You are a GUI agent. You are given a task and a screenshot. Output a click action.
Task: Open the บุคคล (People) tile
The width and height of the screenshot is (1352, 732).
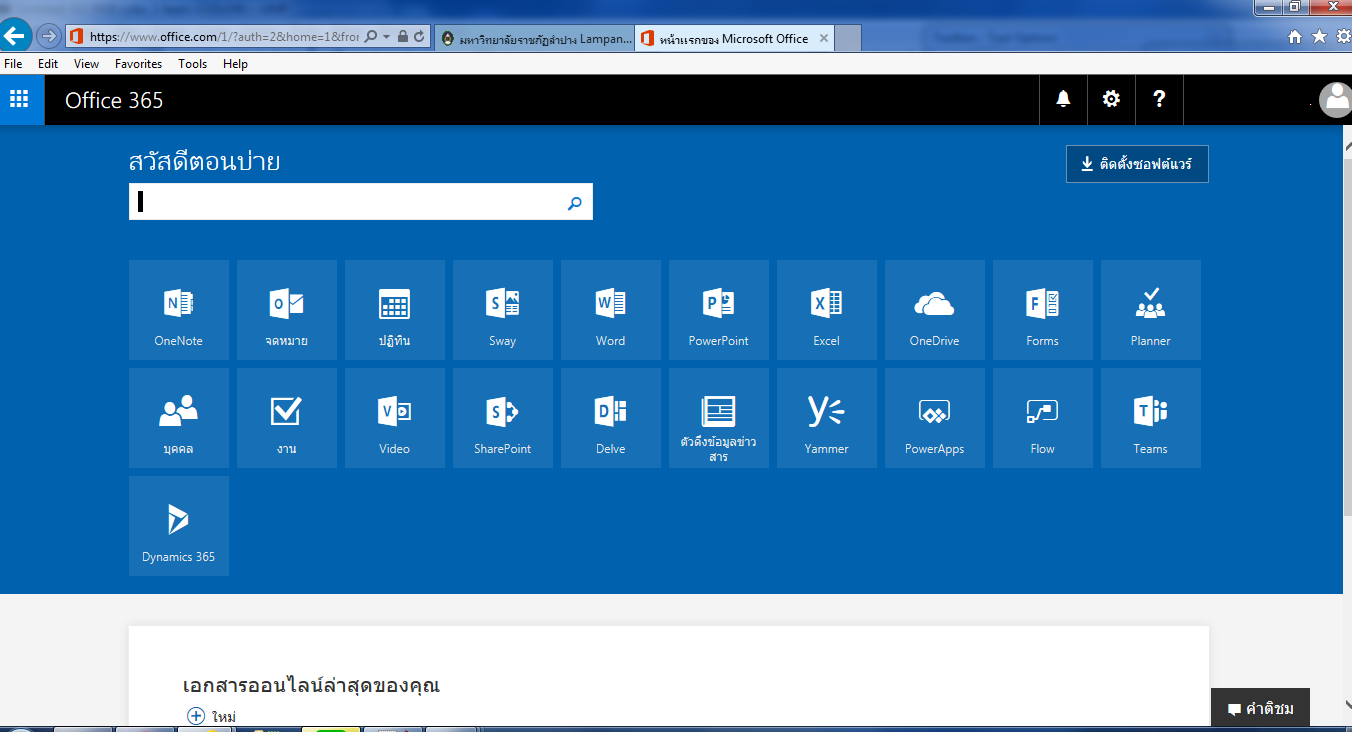pyautogui.click(x=179, y=418)
